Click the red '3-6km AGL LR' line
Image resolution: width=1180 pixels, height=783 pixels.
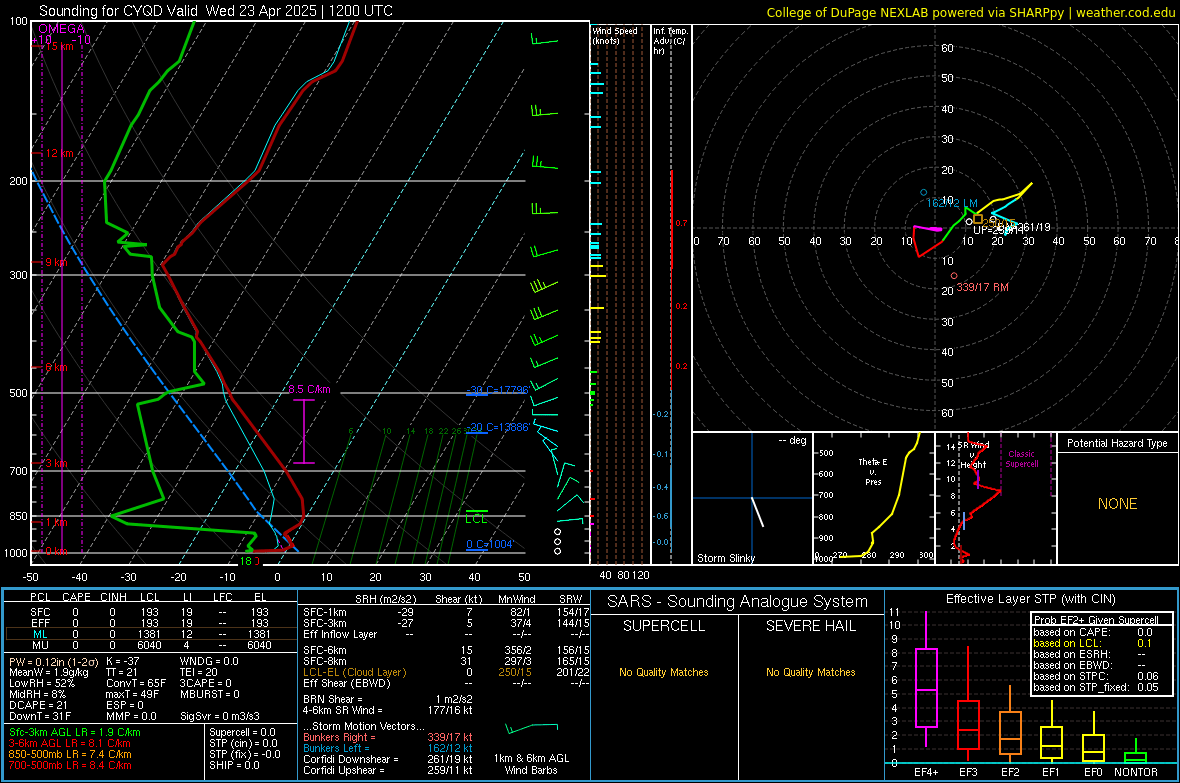tap(70, 743)
